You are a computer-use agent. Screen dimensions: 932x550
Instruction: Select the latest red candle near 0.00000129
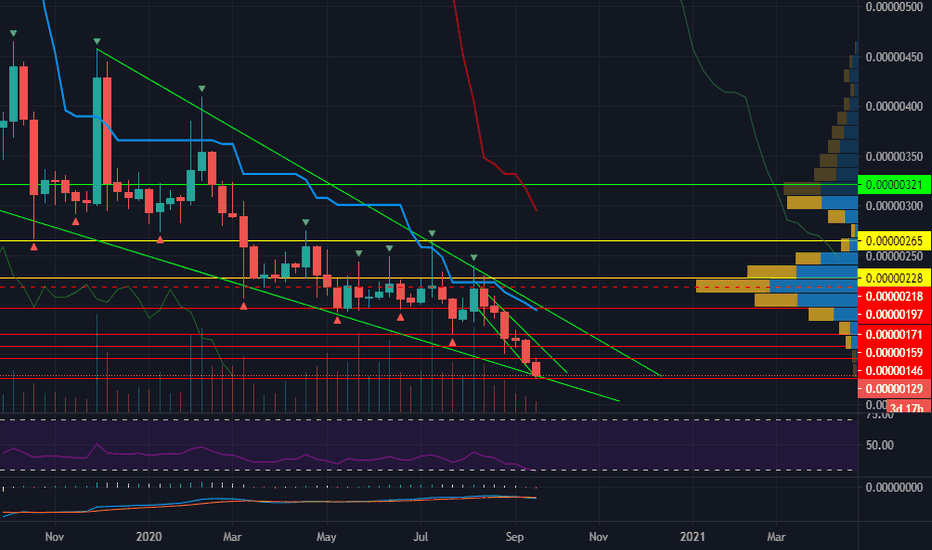(x=536, y=369)
